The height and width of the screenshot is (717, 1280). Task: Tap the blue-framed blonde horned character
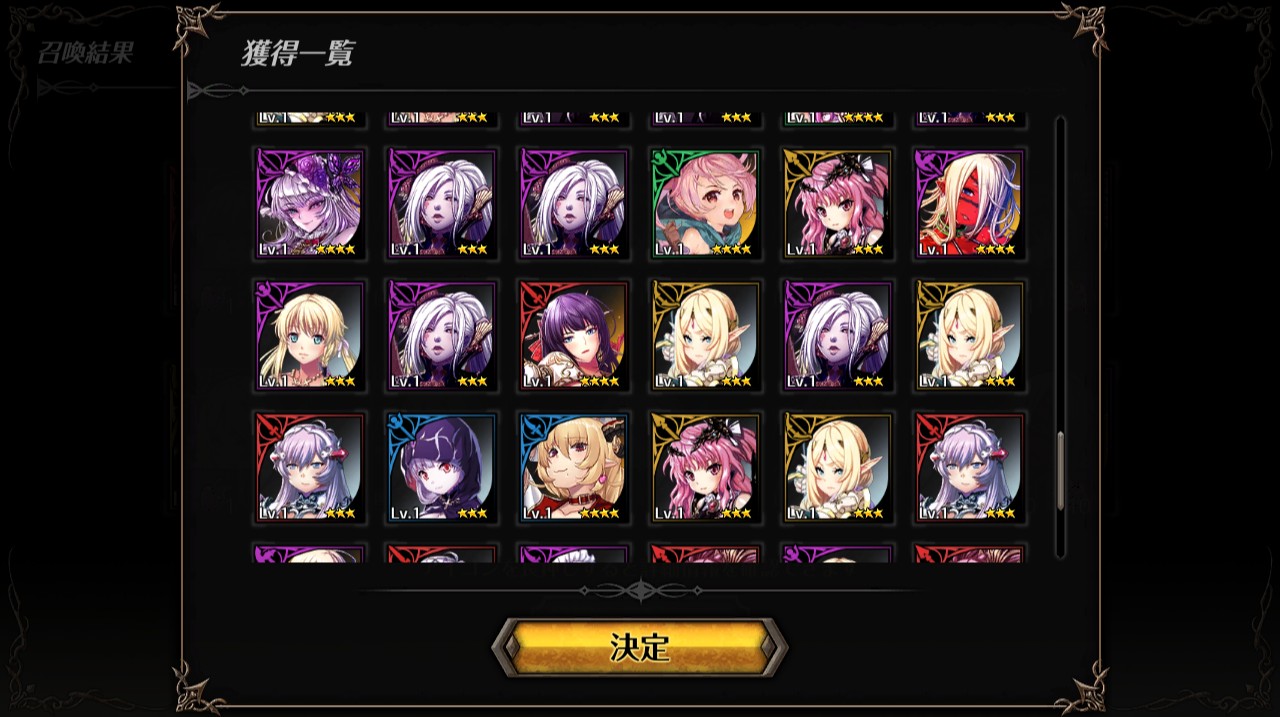tap(574, 467)
